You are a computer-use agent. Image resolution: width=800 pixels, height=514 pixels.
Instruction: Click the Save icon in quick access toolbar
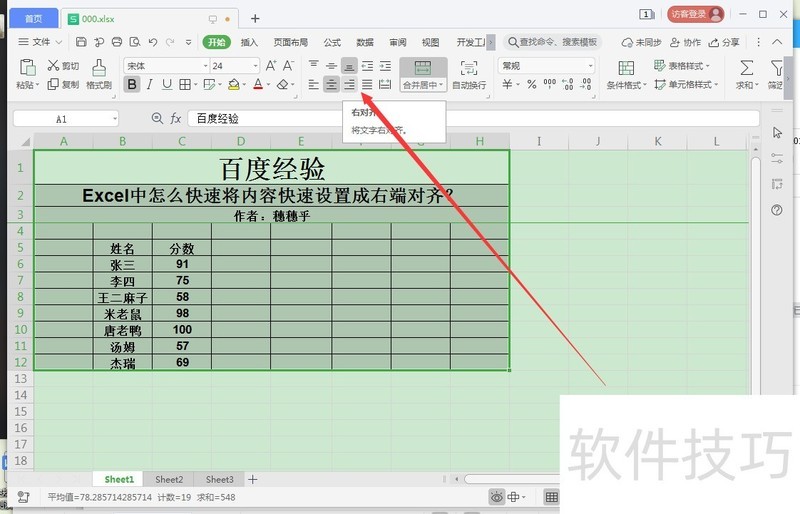[81, 42]
